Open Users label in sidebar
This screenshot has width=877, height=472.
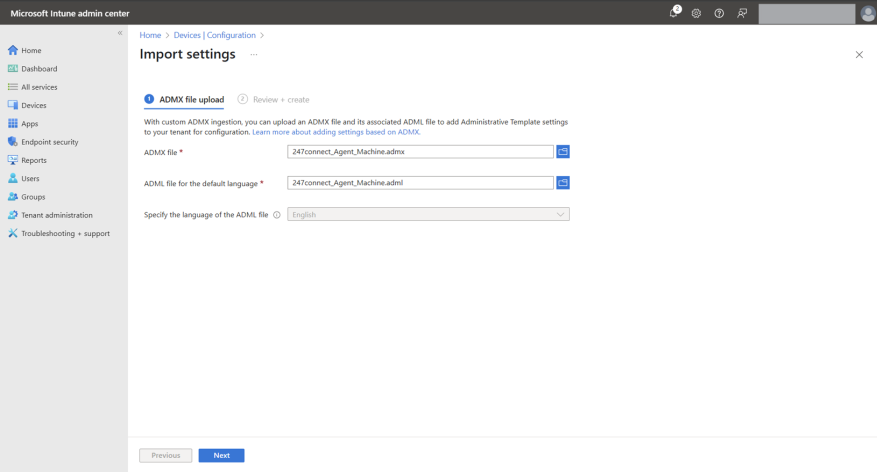point(30,179)
